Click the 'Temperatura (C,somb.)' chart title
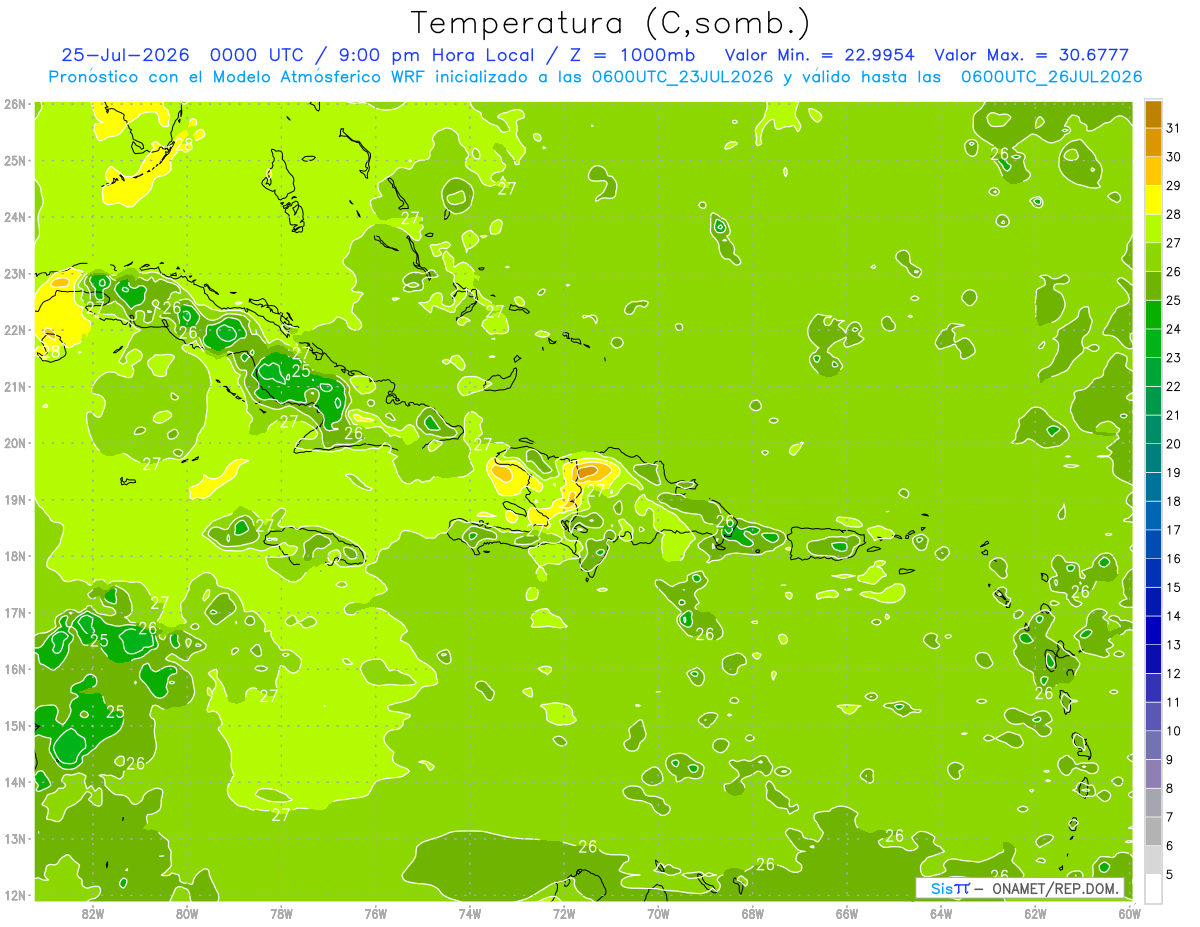Viewport: 1200px width, 927px height. 611,23
